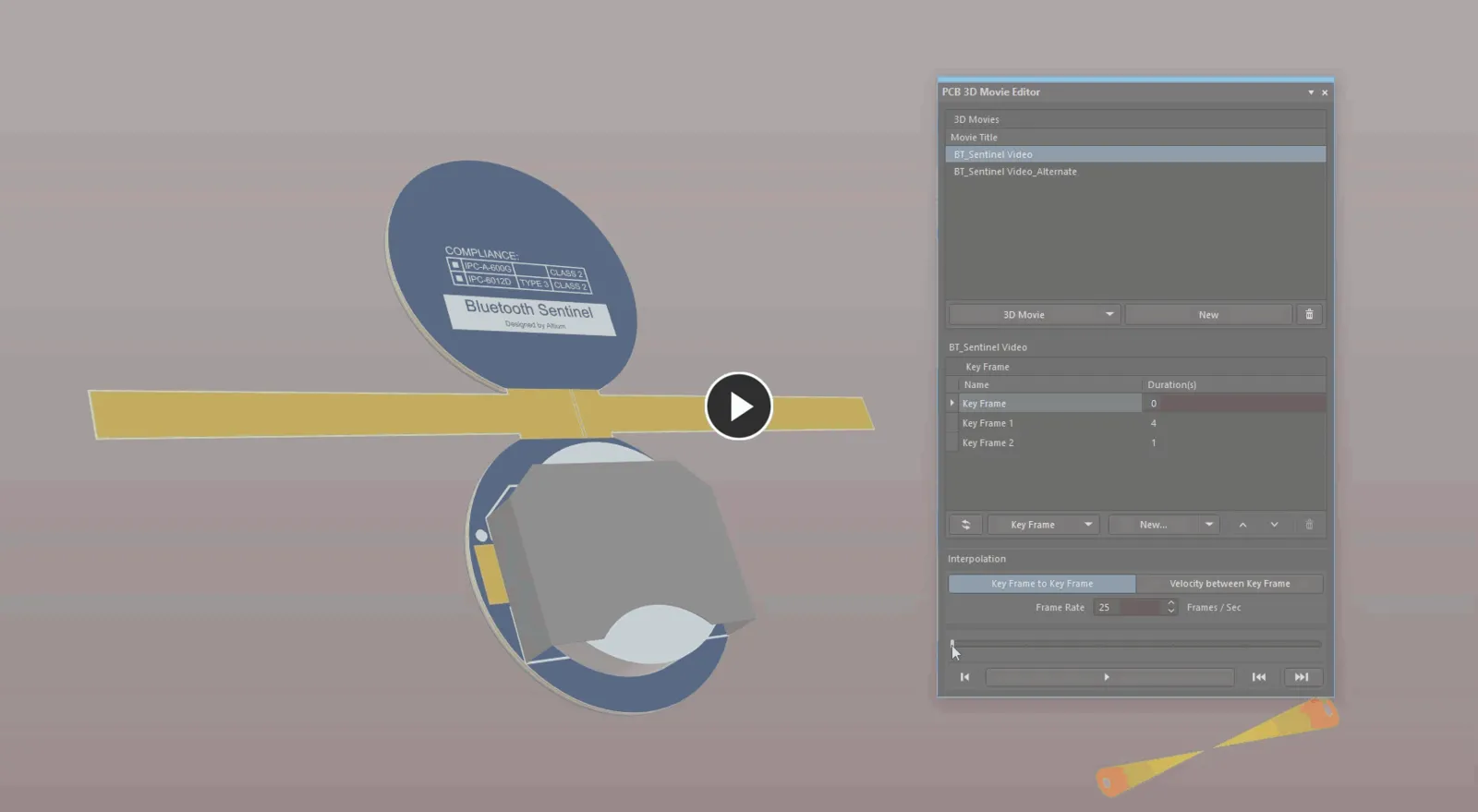Expand the arrow beside the first Key Frame row
This screenshot has height=812, width=1478.
click(952, 404)
